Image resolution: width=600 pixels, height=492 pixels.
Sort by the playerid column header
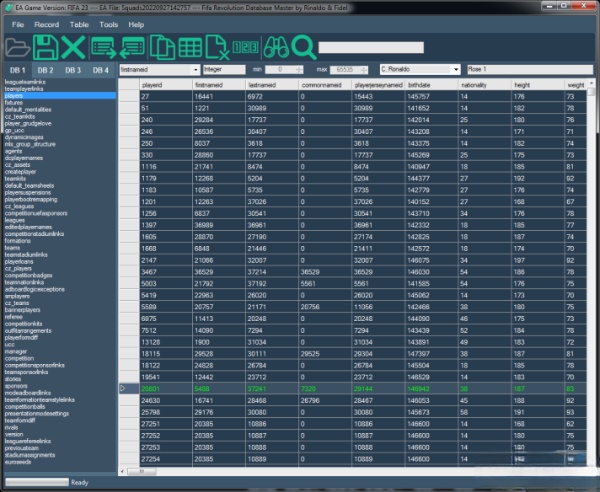[x=166, y=85]
